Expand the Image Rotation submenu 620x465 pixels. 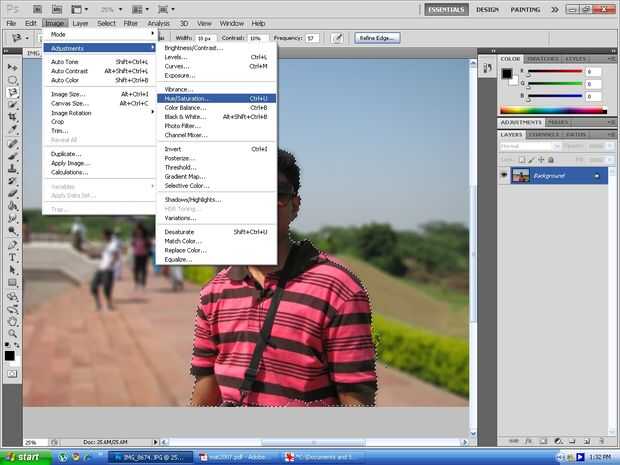(x=100, y=113)
